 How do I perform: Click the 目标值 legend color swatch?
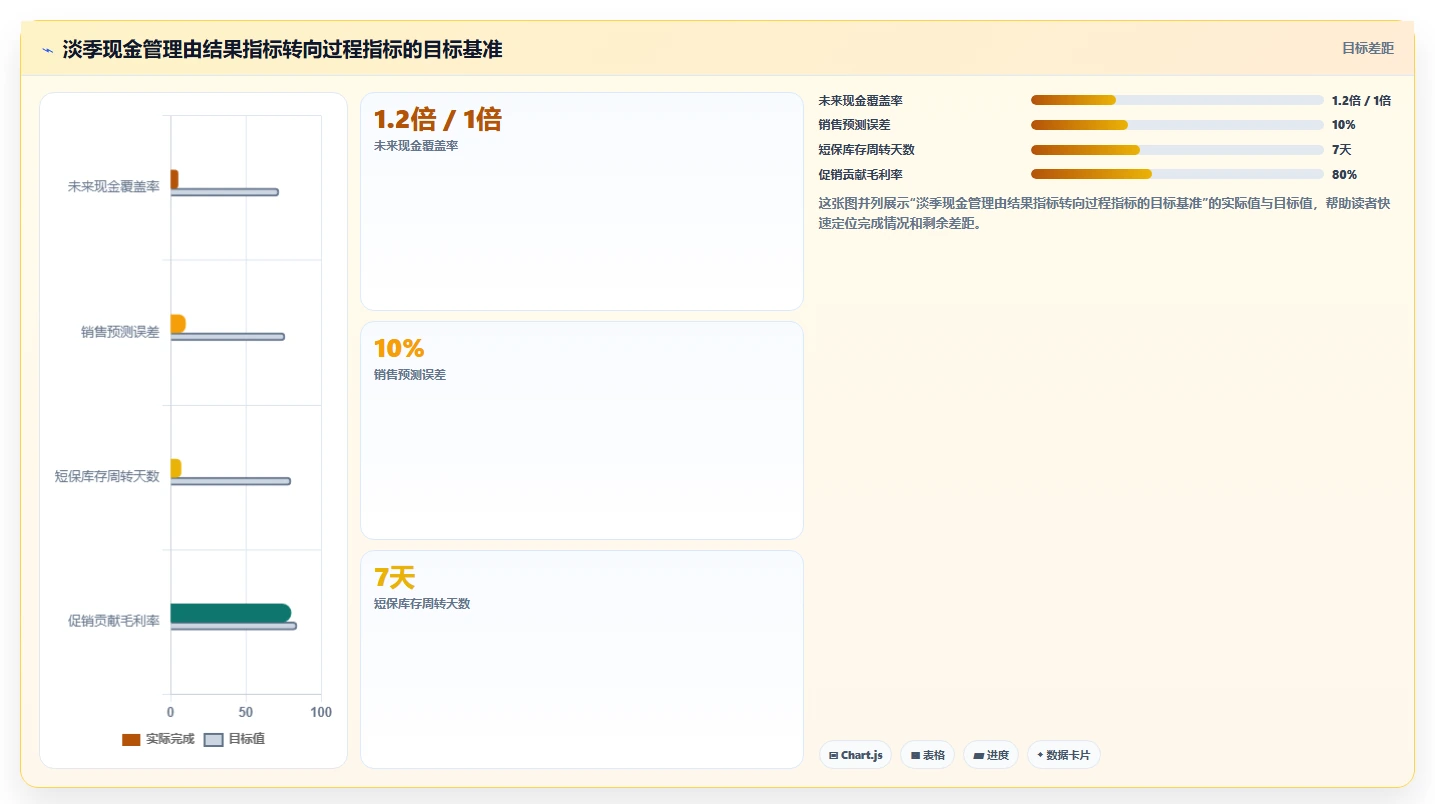tap(214, 740)
